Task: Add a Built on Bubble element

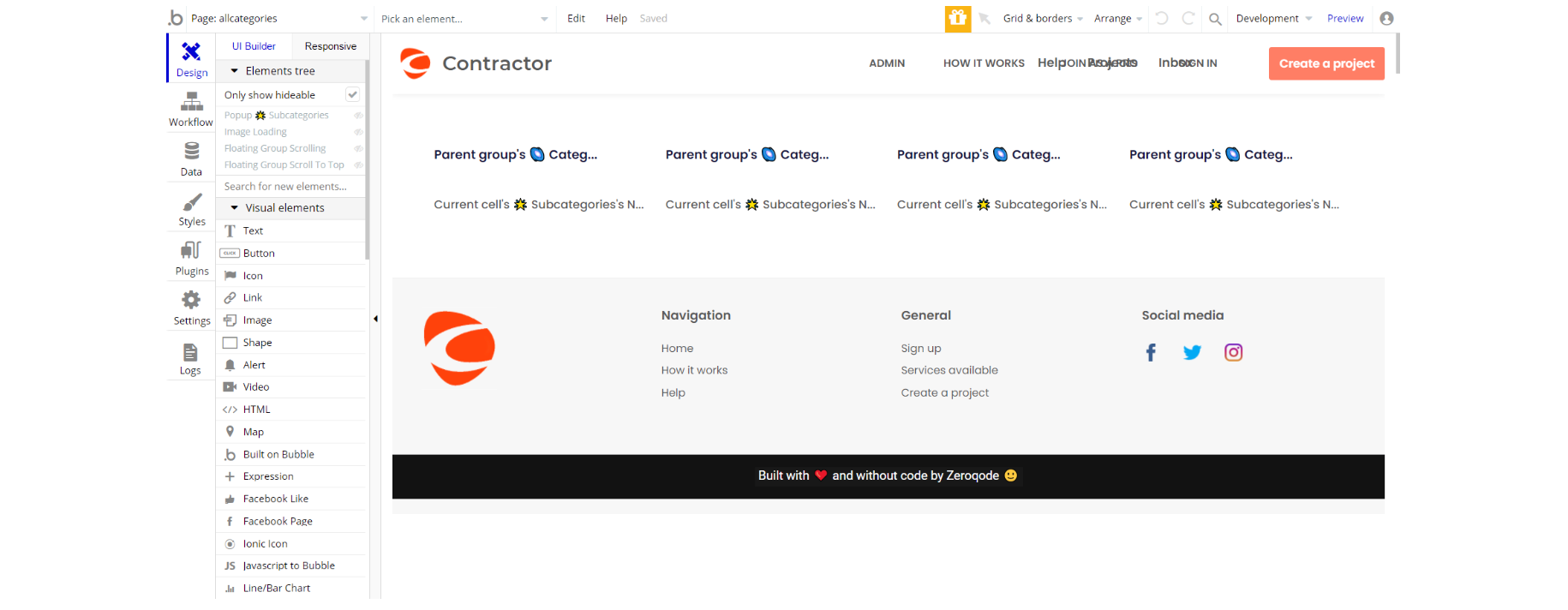Action: tap(292, 454)
